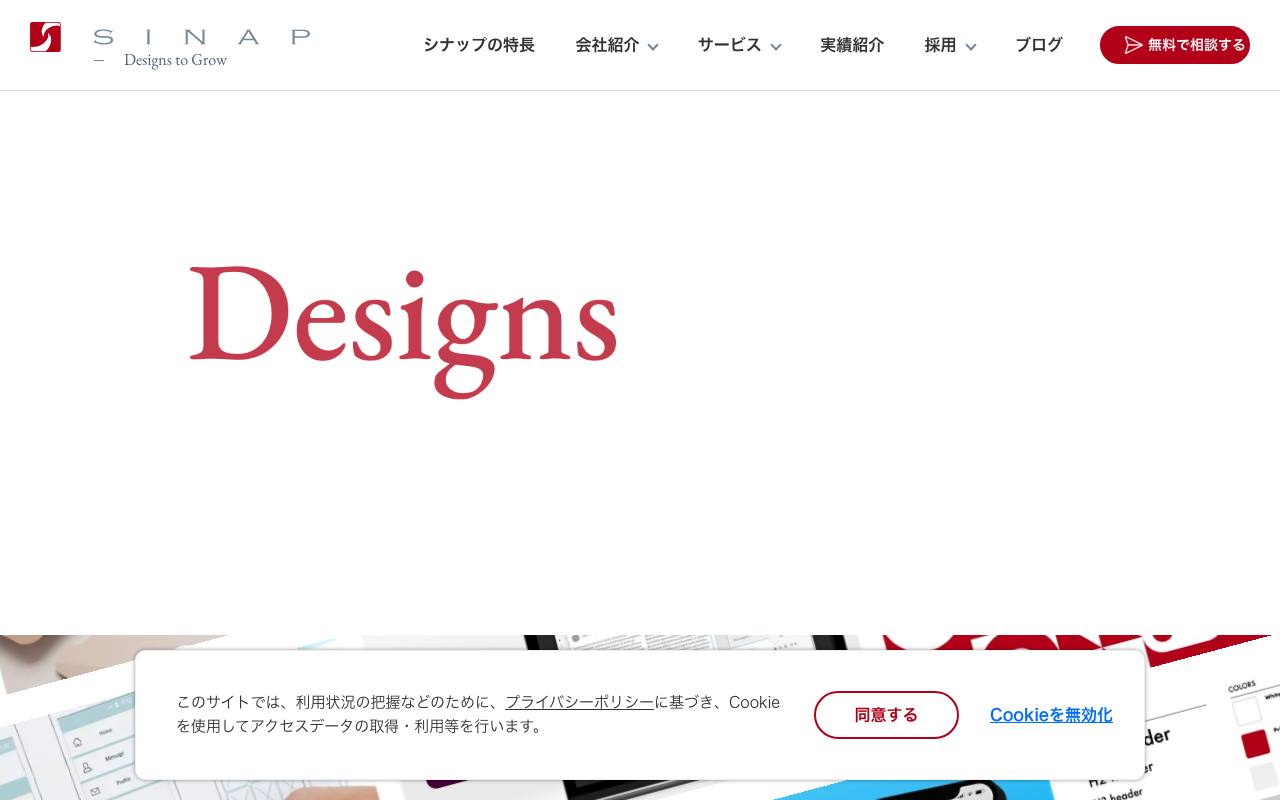
Task: Open サービス menu item
Action: click(x=730, y=45)
